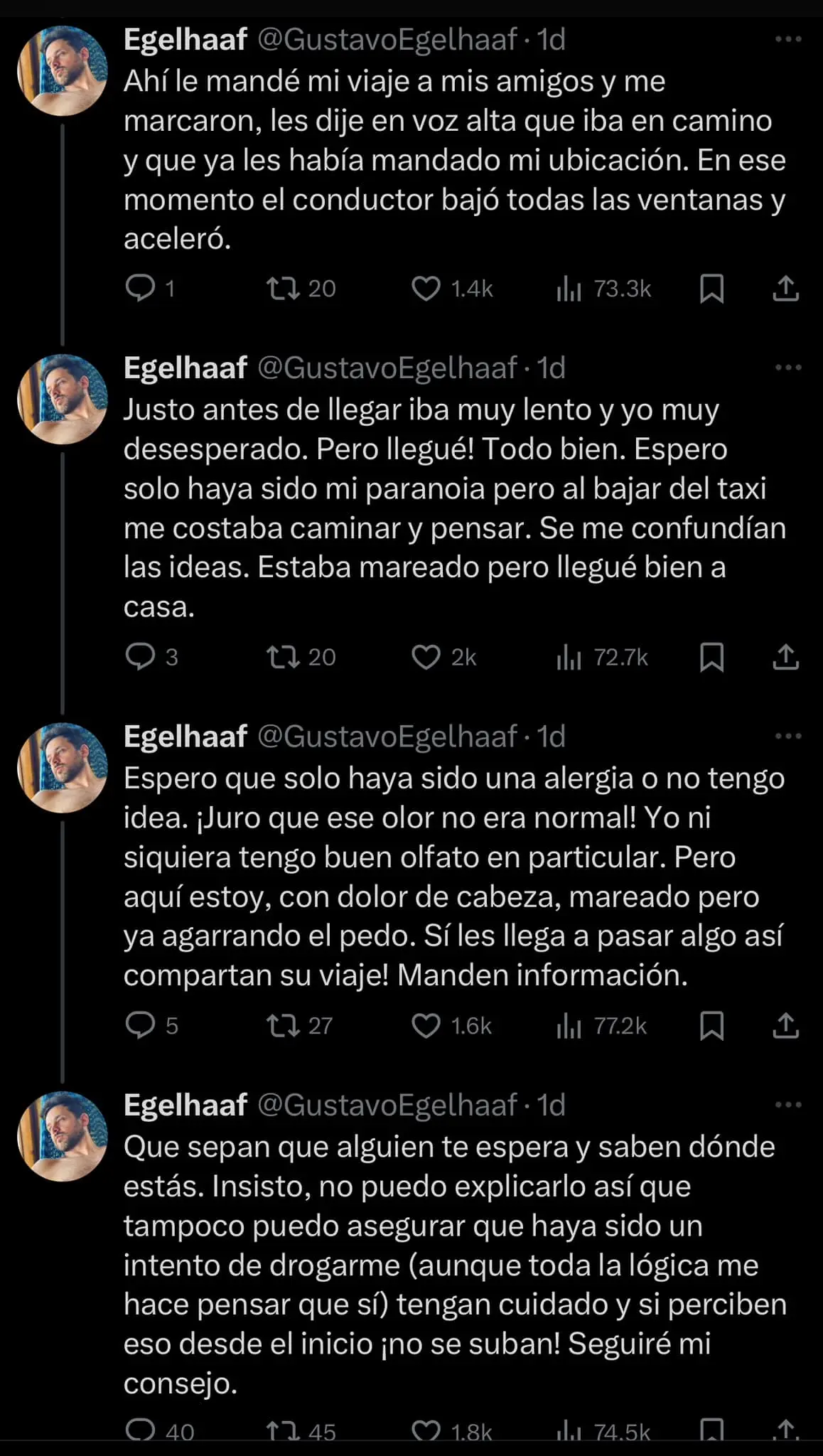Open the Egelhaaf display name on last tweet
The image size is (823, 1456).
pos(185,1106)
